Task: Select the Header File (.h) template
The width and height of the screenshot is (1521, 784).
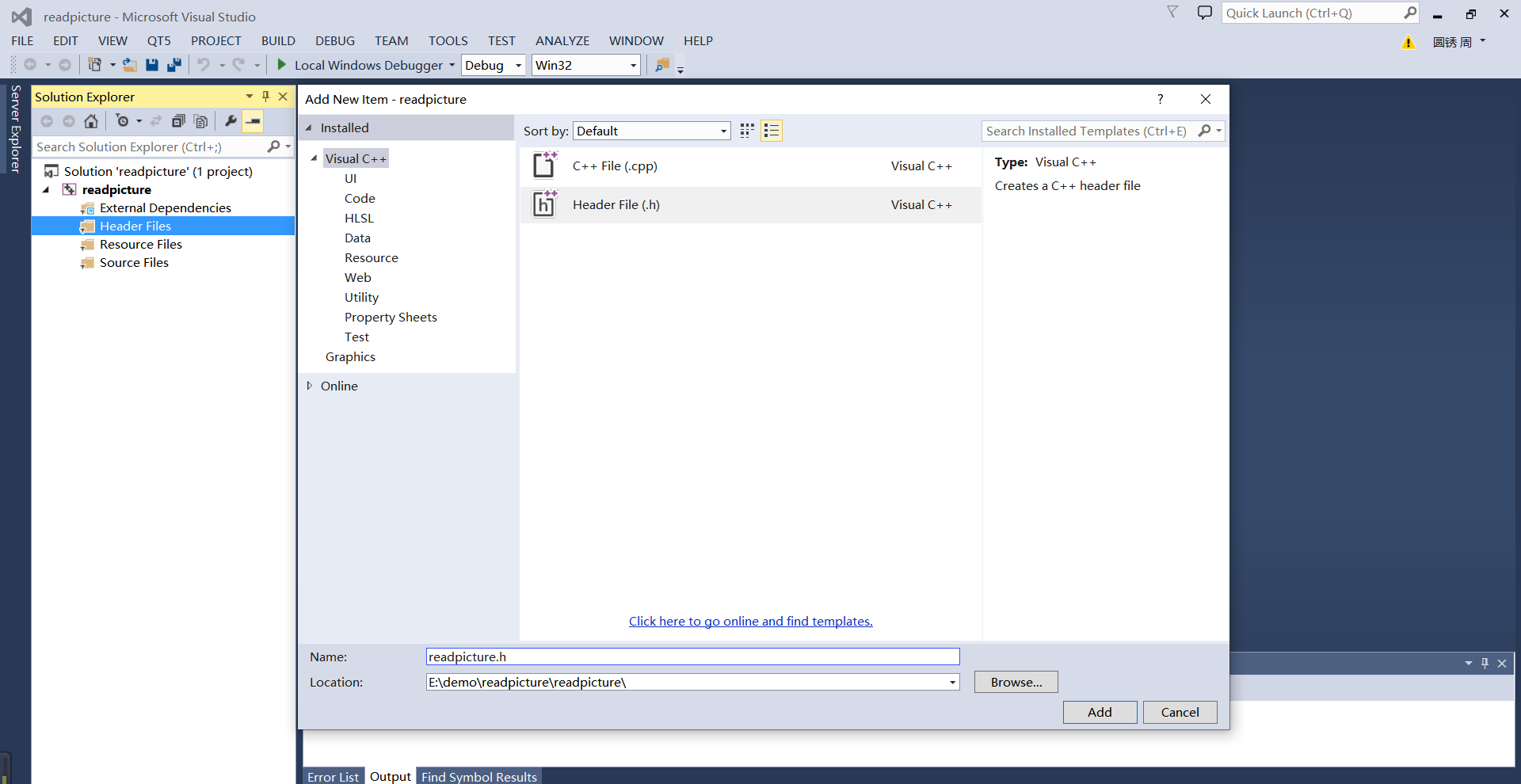Action: 750,204
